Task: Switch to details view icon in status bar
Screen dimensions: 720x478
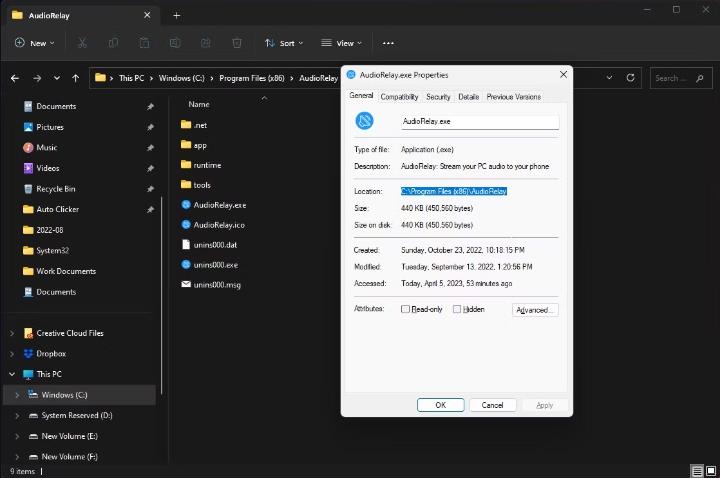Action: pos(697,471)
